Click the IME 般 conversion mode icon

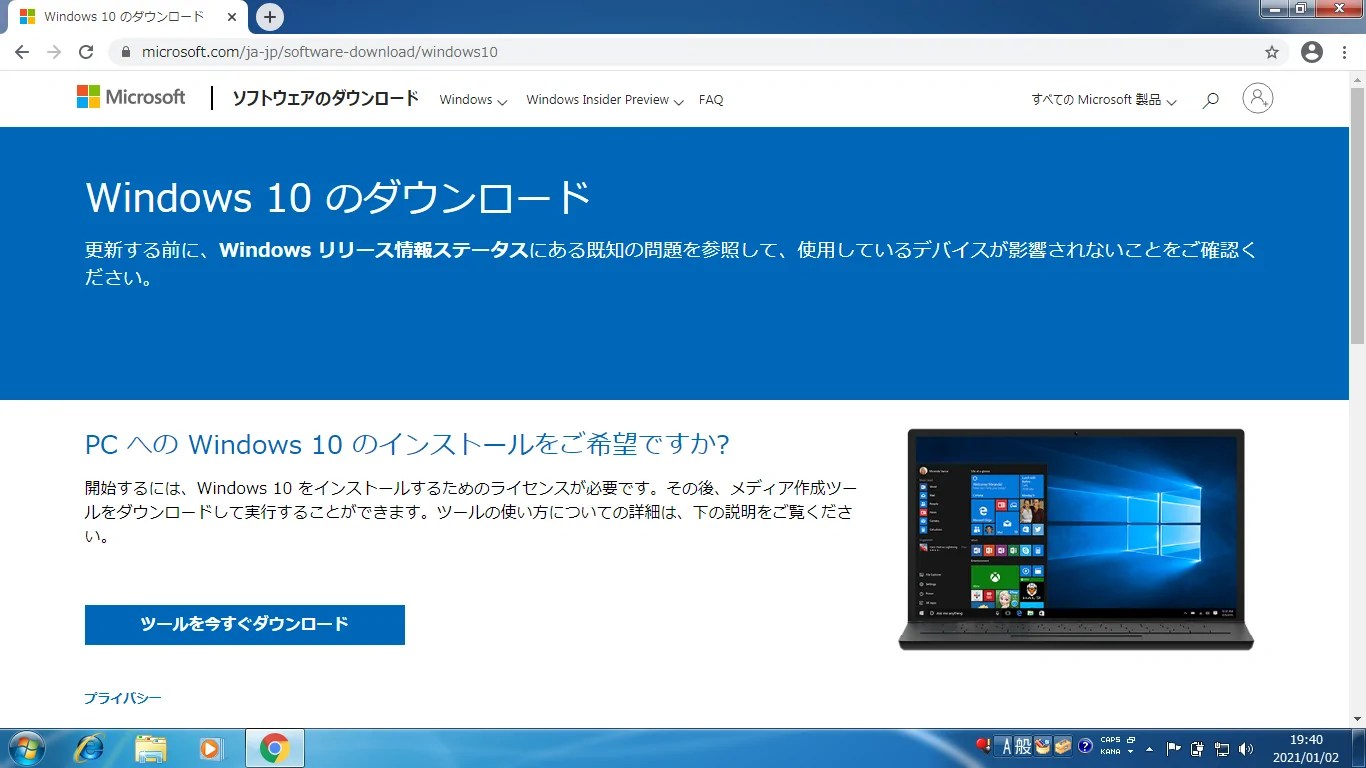(1023, 746)
